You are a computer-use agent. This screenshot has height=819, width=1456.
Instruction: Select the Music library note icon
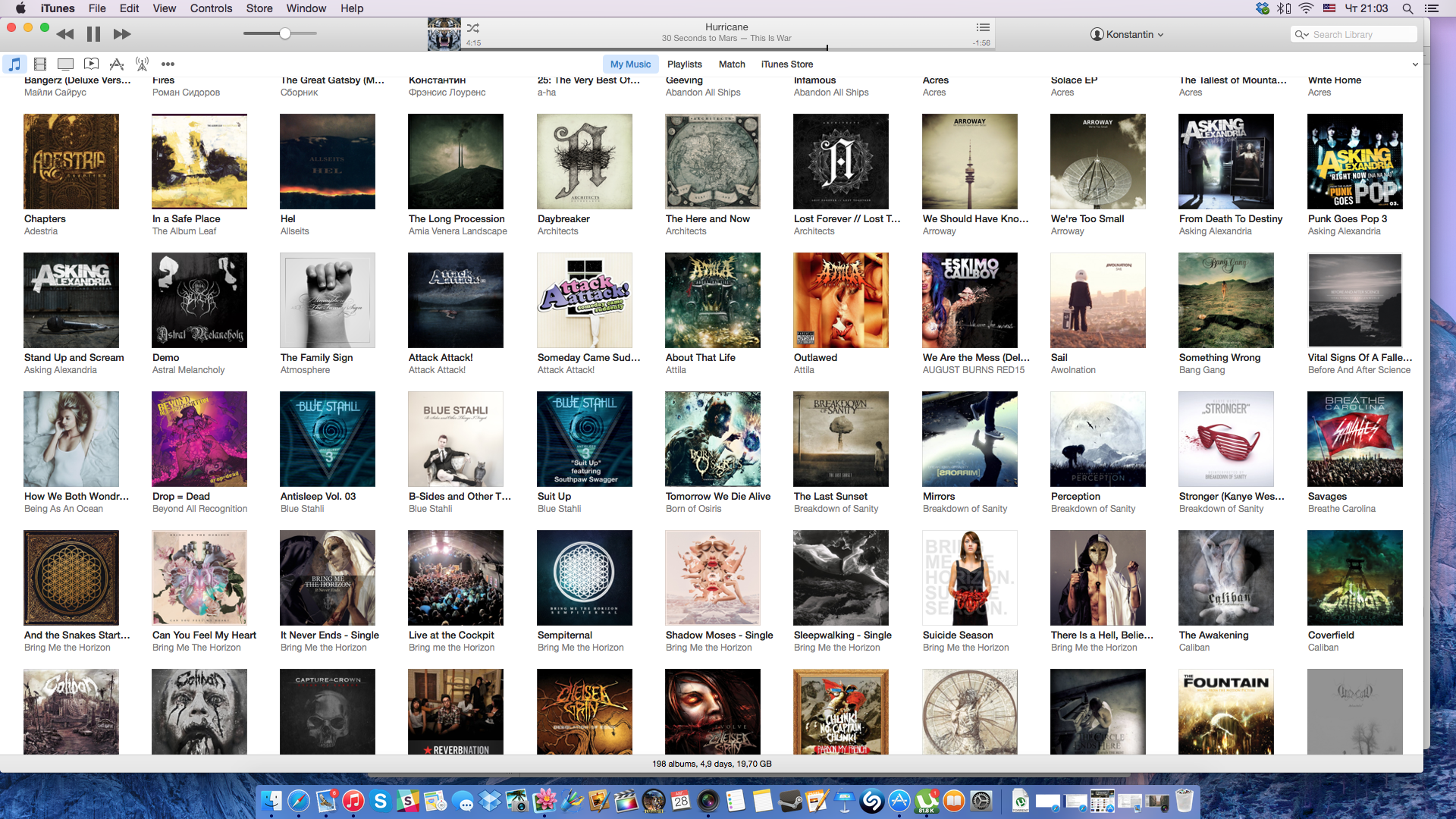point(14,64)
